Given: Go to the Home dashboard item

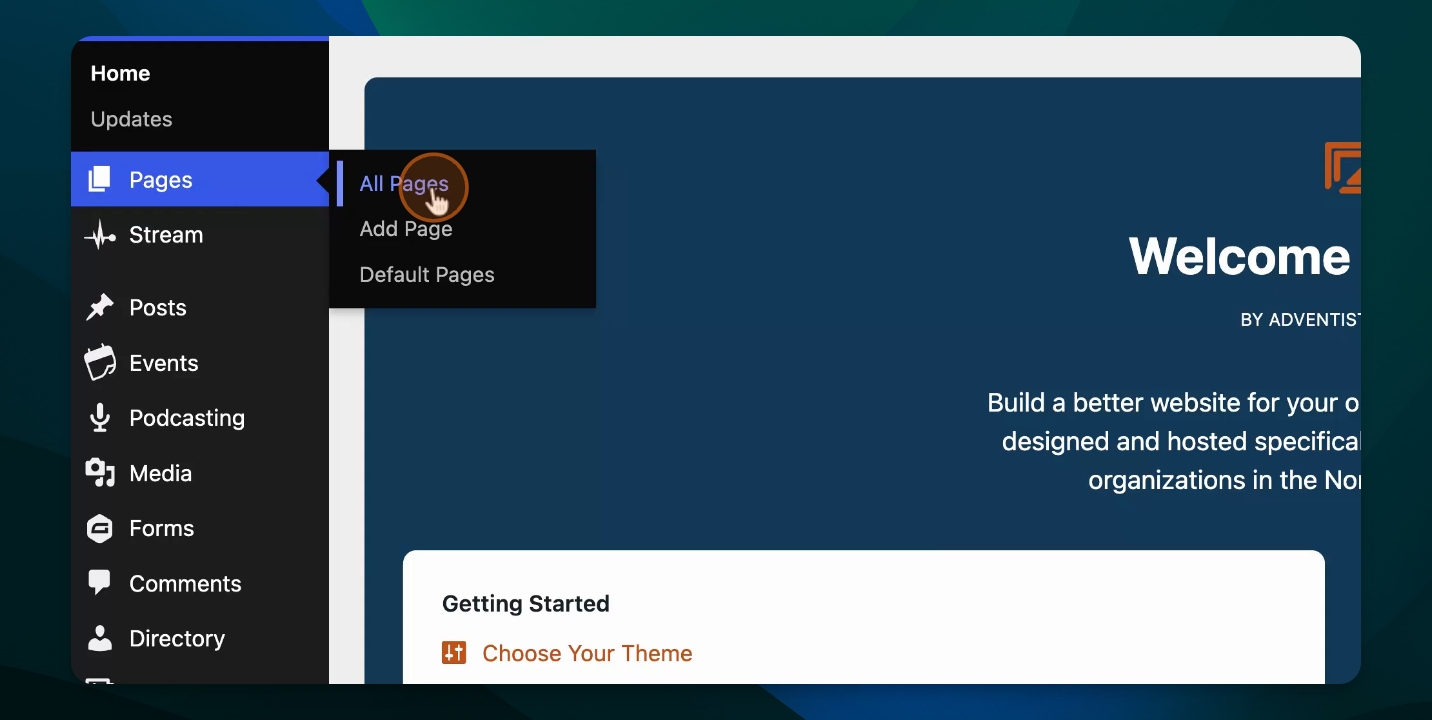Looking at the screenshot, I should (x=120, y=73).
